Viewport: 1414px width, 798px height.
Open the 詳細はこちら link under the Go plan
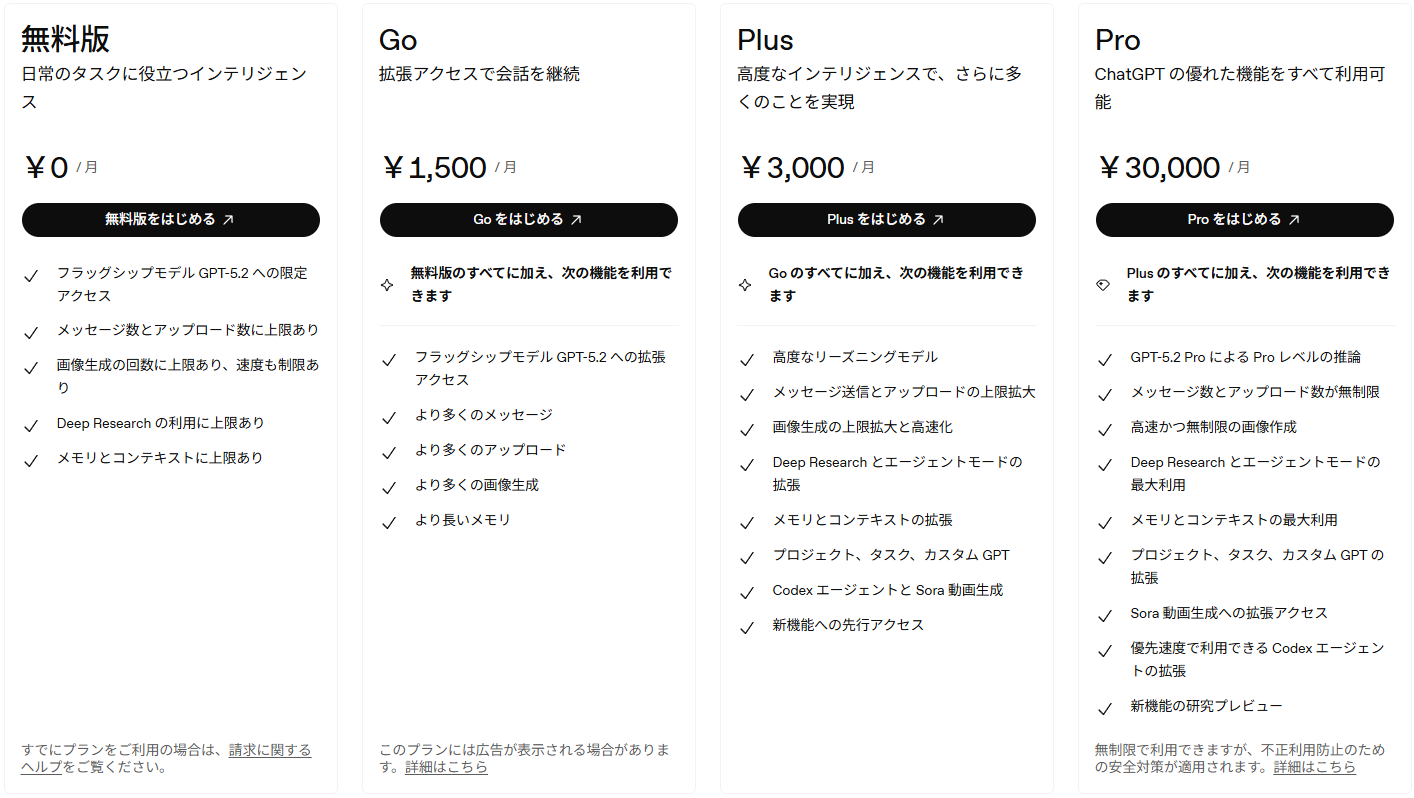pyautogui.click(x=446, y=767)
